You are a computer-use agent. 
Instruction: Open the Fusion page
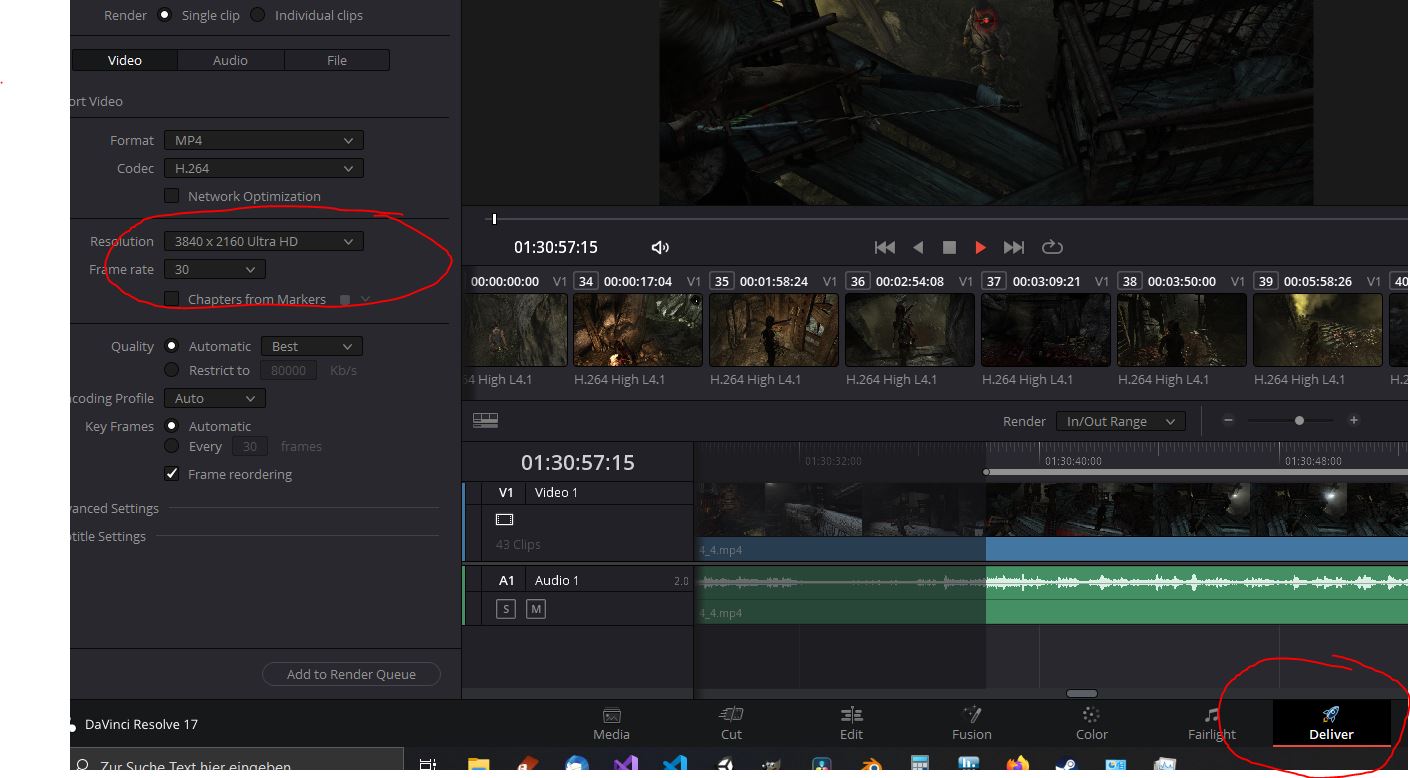pyautogui.click(x=971, y=724)
